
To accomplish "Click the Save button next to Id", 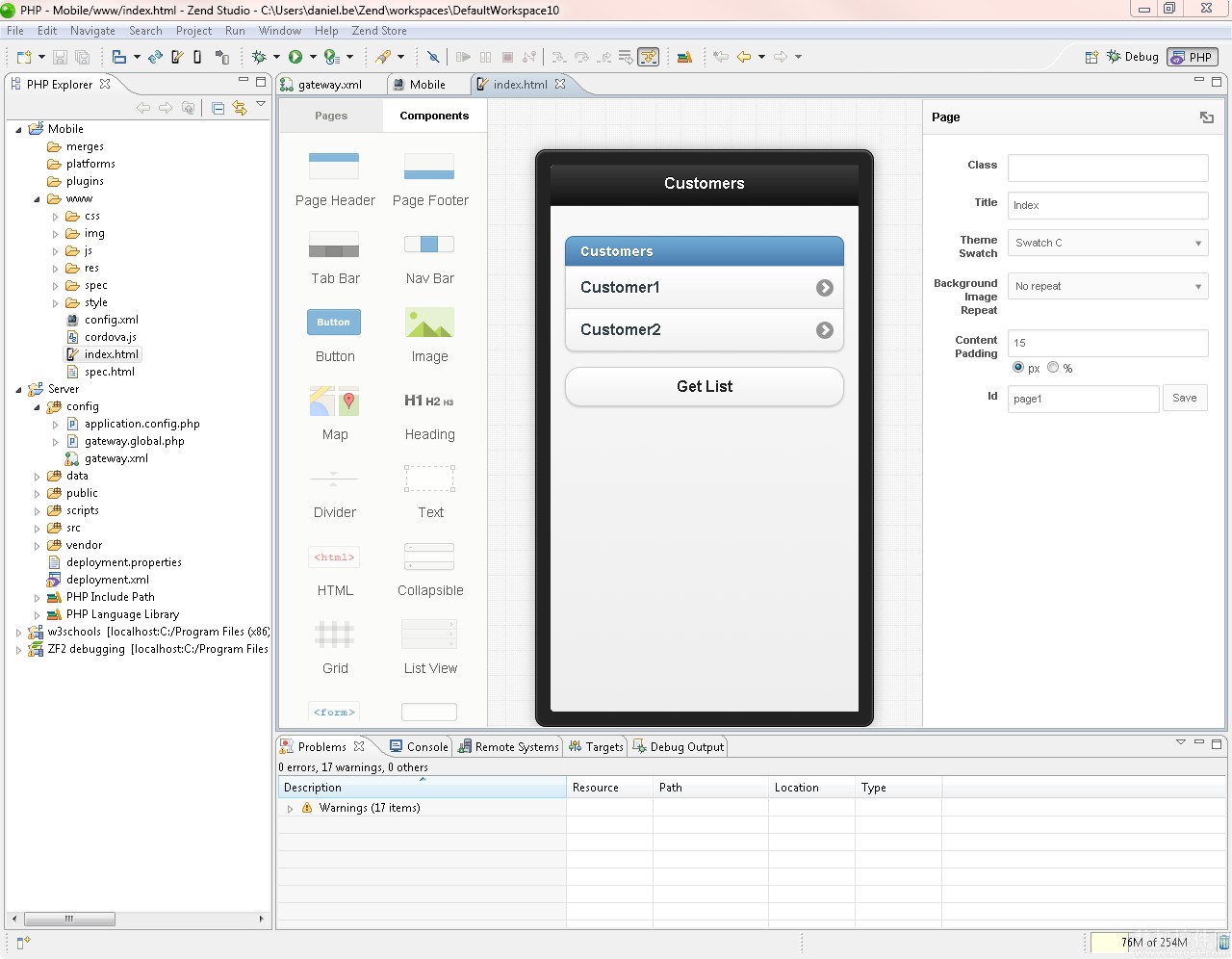I will tap(1185, 398).
